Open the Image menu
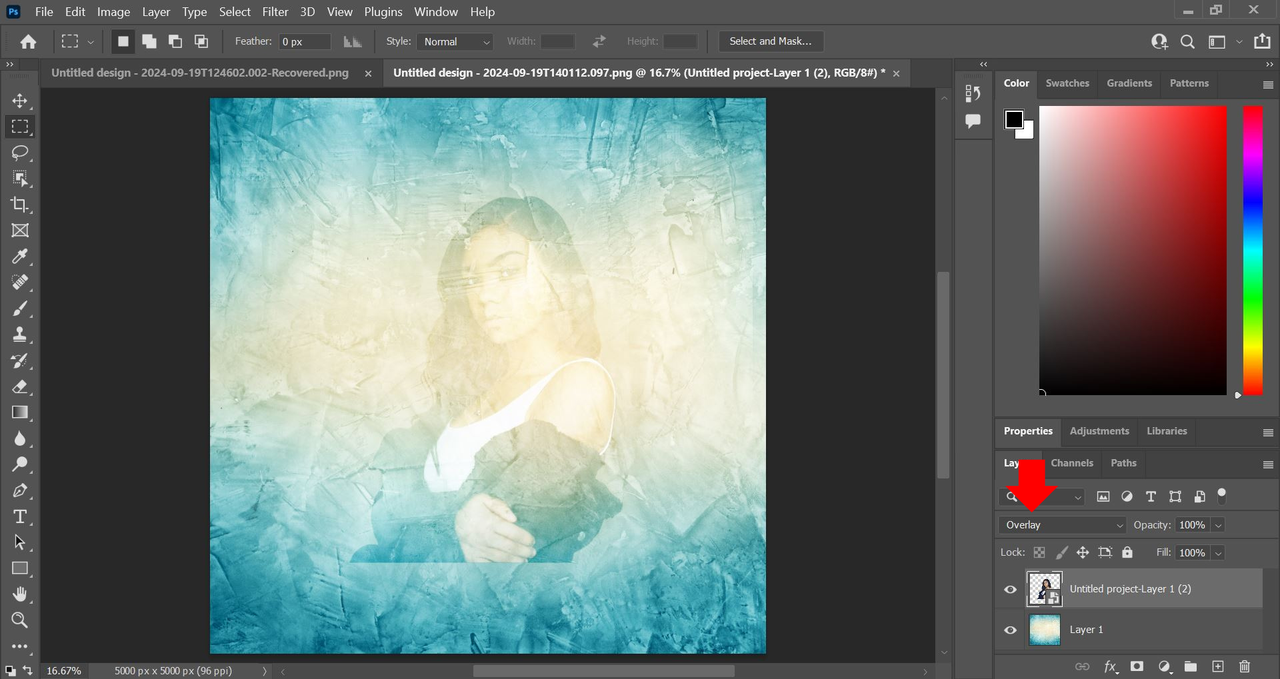 pyautogui.click(x=113, y=12)
